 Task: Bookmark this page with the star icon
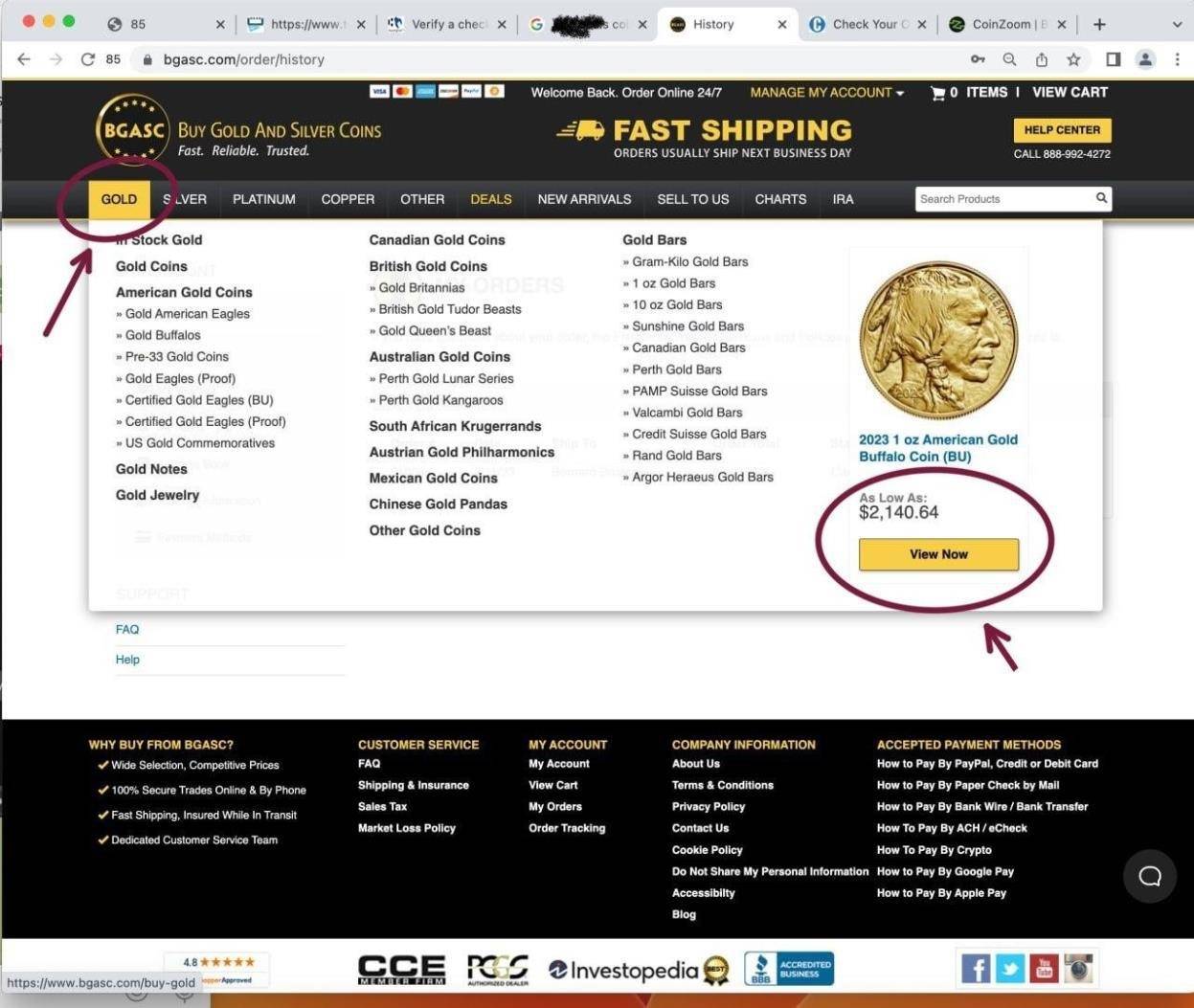pos(1073,59)
